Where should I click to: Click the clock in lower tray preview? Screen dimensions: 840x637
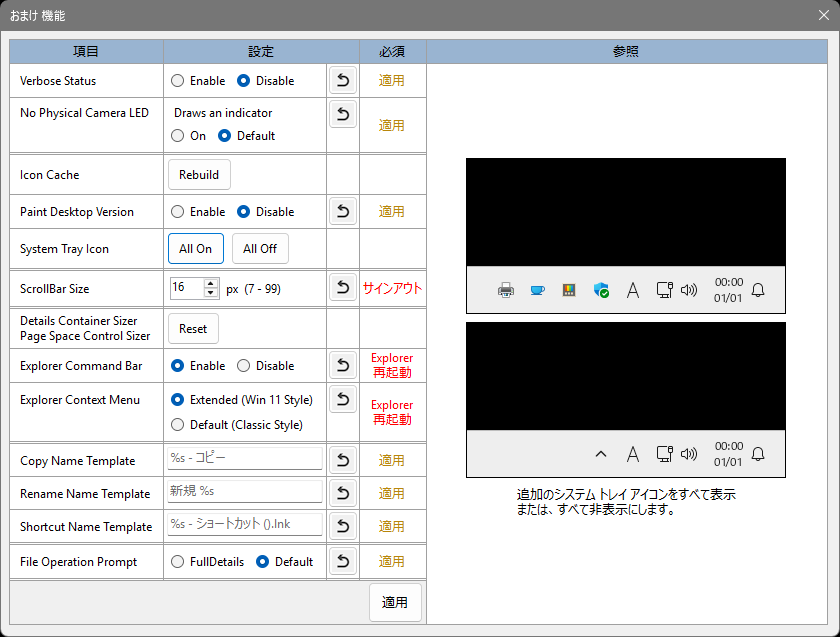coord(729,454)
